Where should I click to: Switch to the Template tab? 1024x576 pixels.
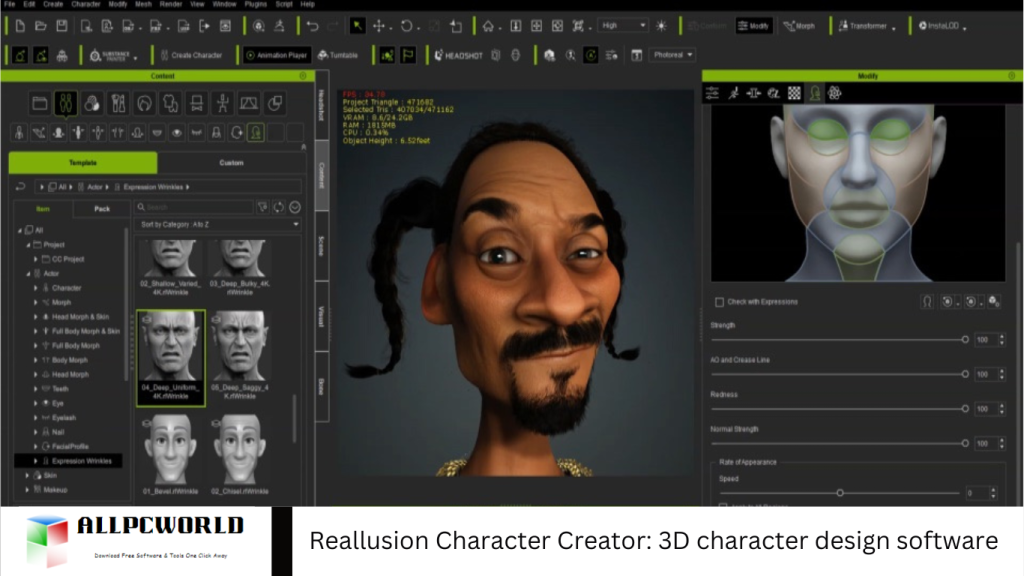click(x=83, y=163)
